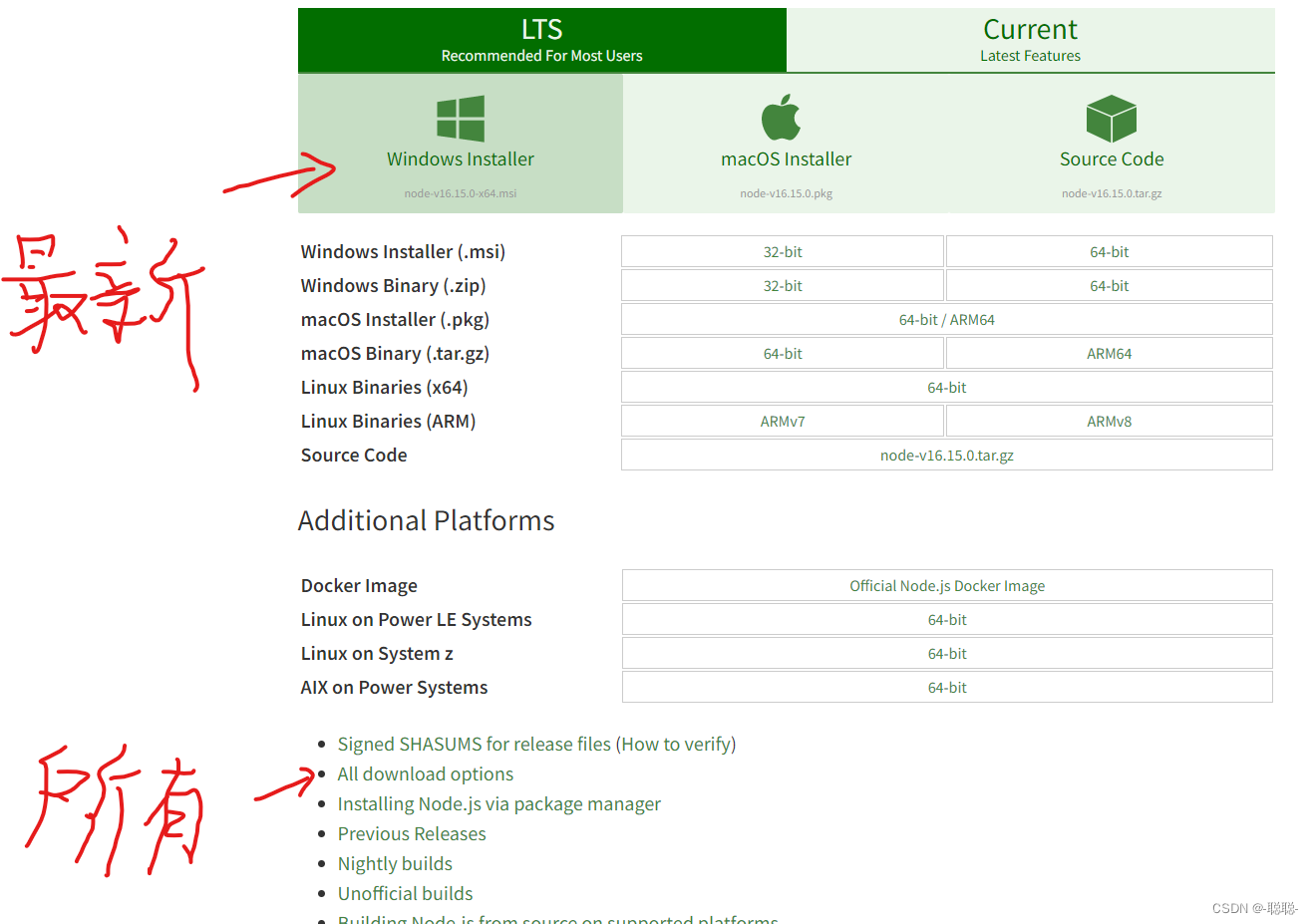
Task: Click the AIX on Power Systems label
Action: [394, 688]
